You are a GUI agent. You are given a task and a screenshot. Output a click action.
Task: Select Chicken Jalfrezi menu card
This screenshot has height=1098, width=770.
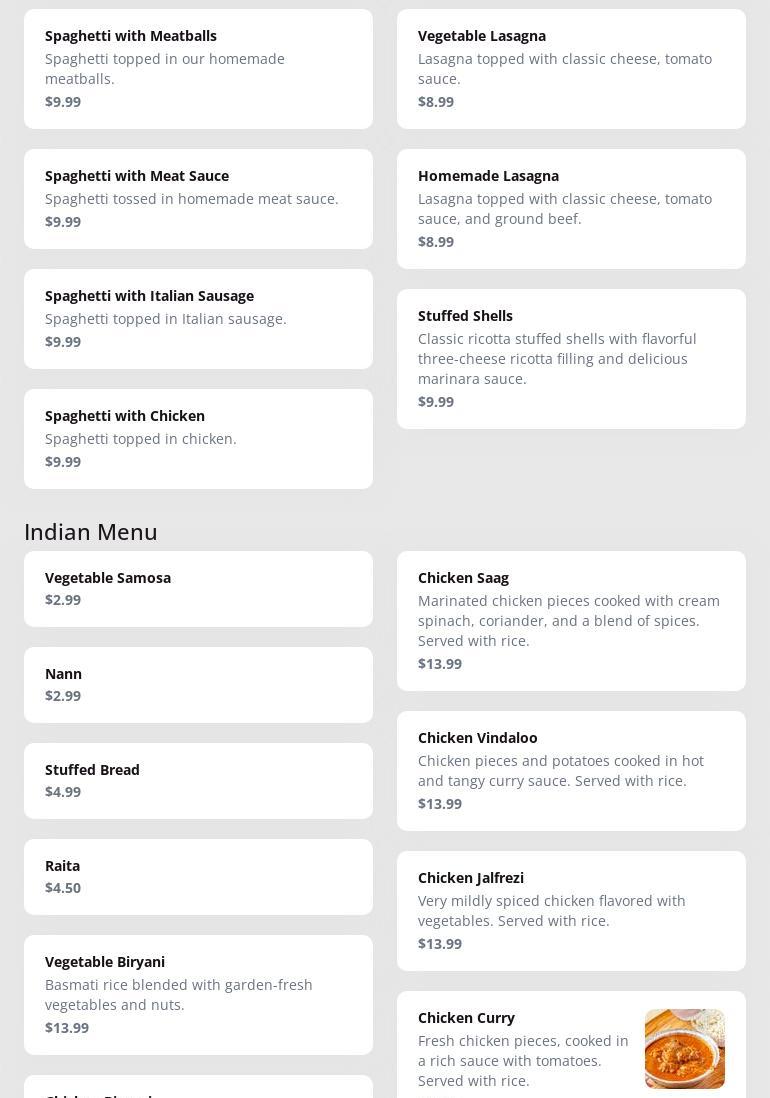pos(571,911)
